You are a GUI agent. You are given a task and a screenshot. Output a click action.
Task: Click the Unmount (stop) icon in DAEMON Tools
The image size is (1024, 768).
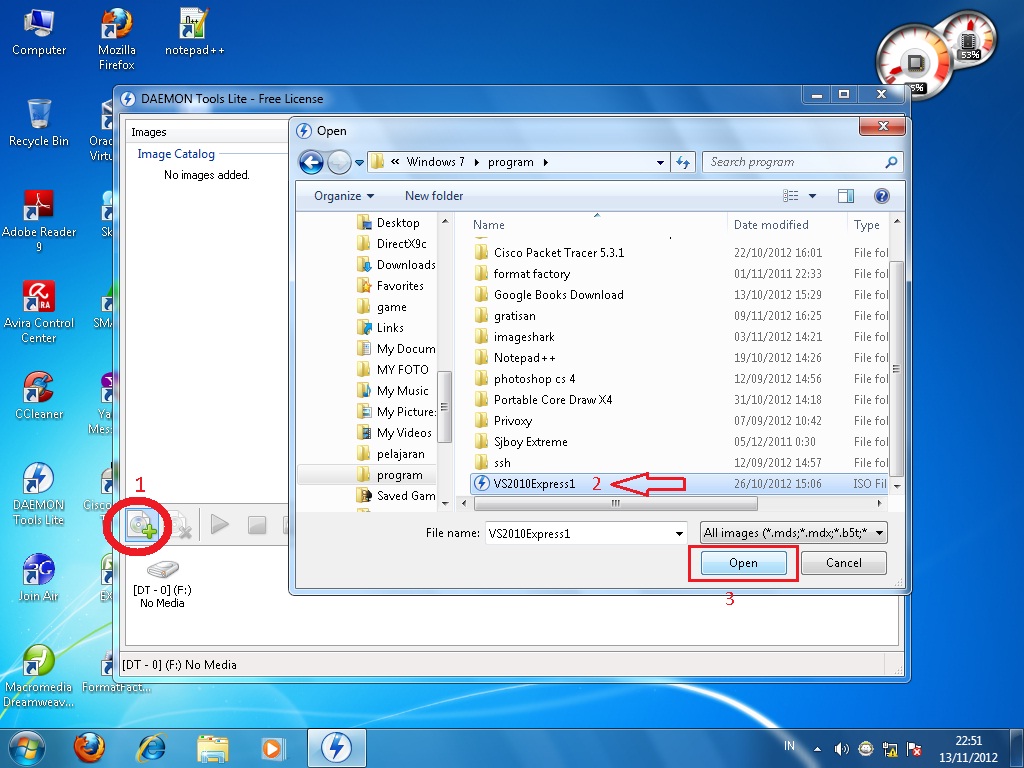259,524
